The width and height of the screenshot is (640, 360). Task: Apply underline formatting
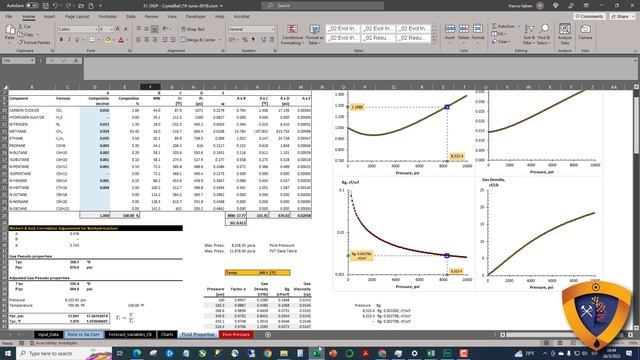pyautogui.click(x=77, y=40)
